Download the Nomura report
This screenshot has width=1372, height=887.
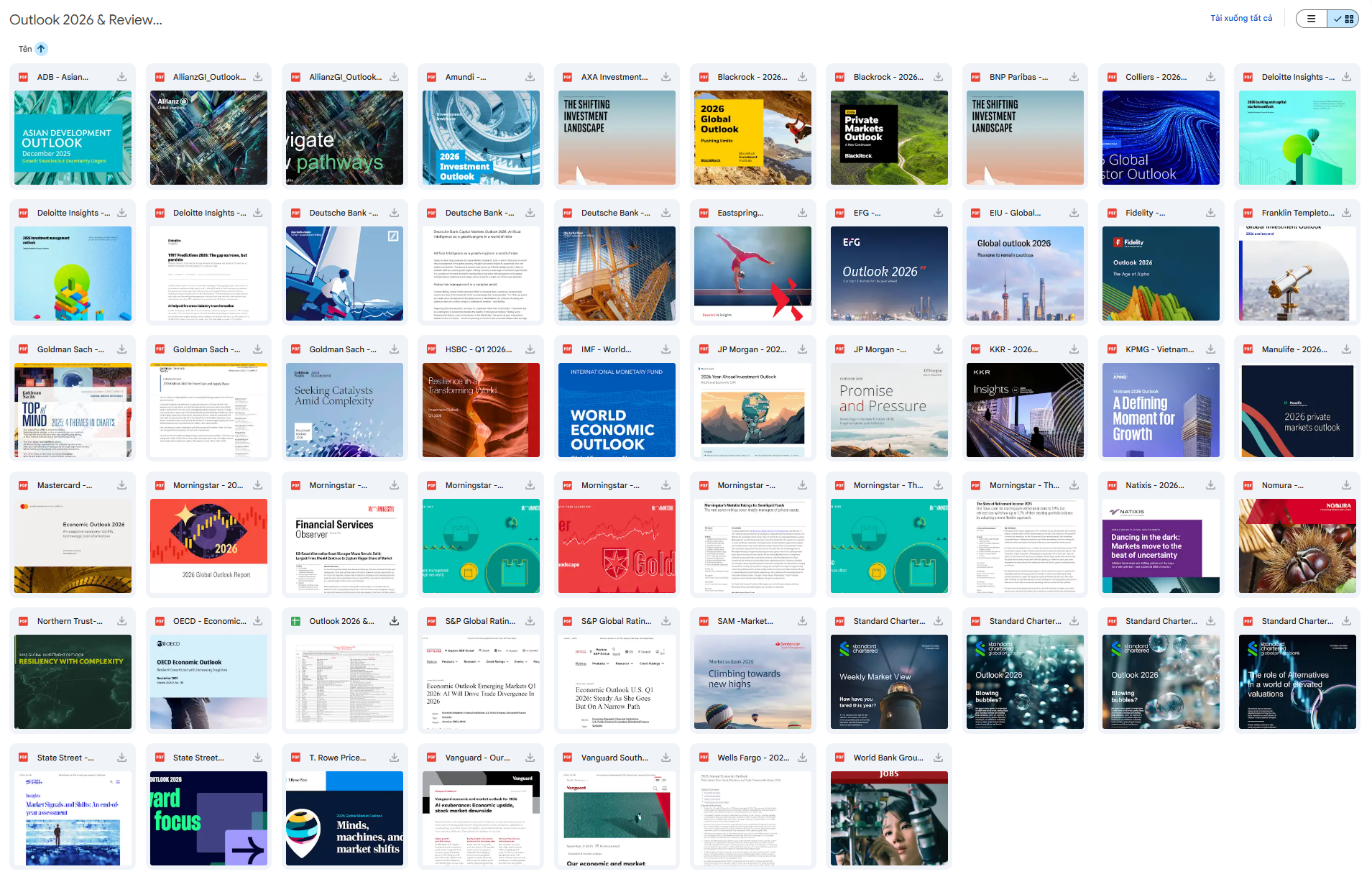(1346, 485)
